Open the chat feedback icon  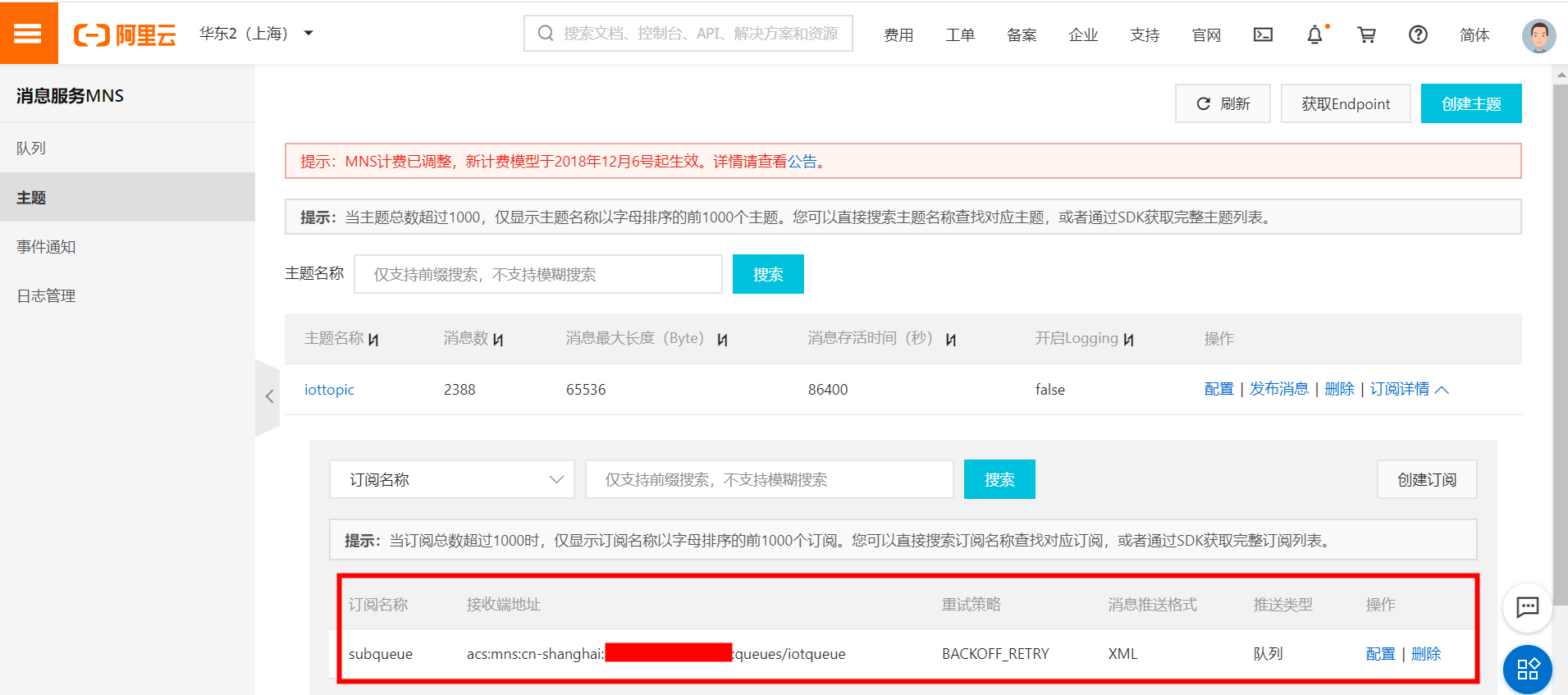[1527, 607]
